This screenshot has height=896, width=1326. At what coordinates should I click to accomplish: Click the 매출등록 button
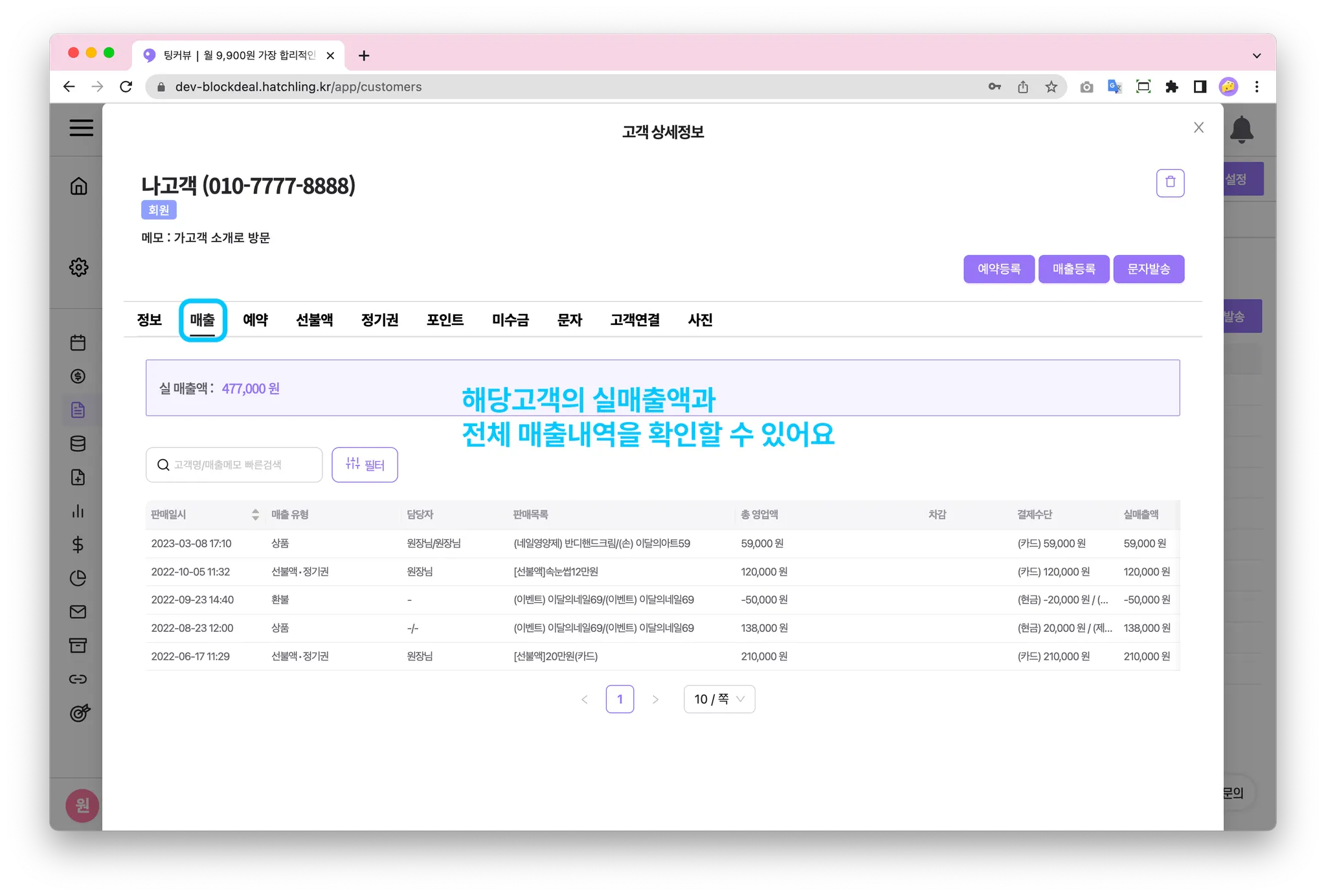click(1073, 269)
